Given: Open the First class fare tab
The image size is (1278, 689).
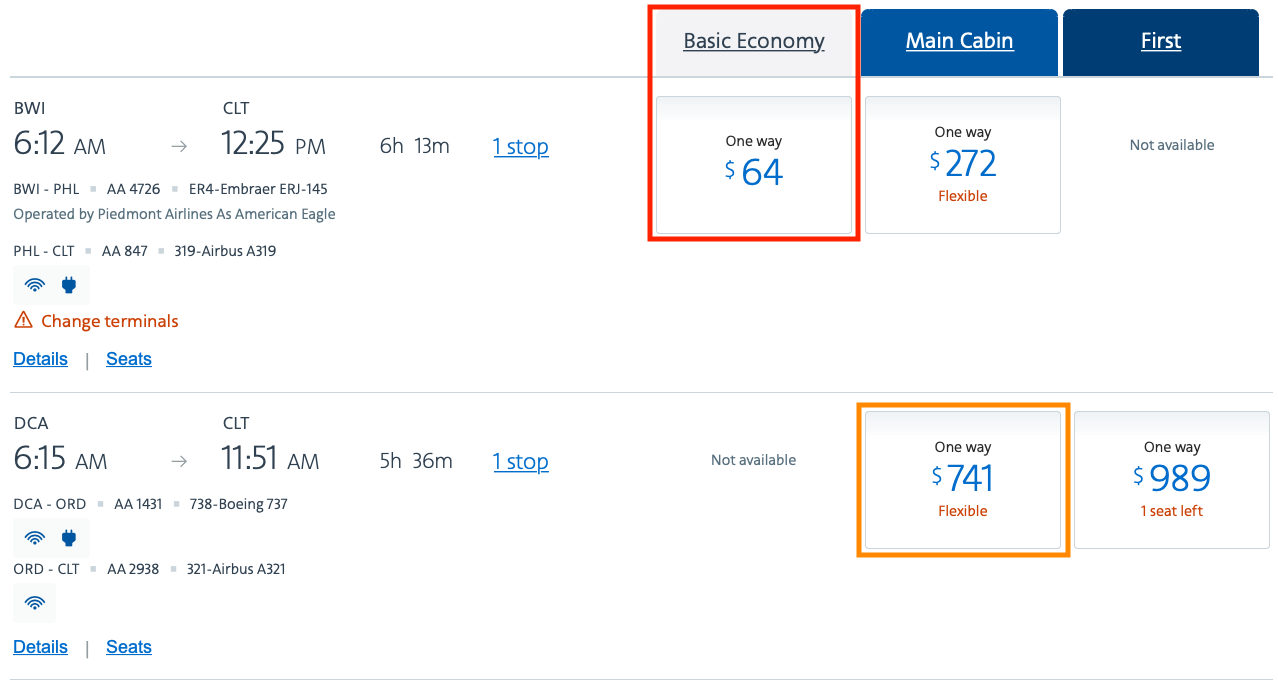Looking at the screenshot, I should (1161, 41).
